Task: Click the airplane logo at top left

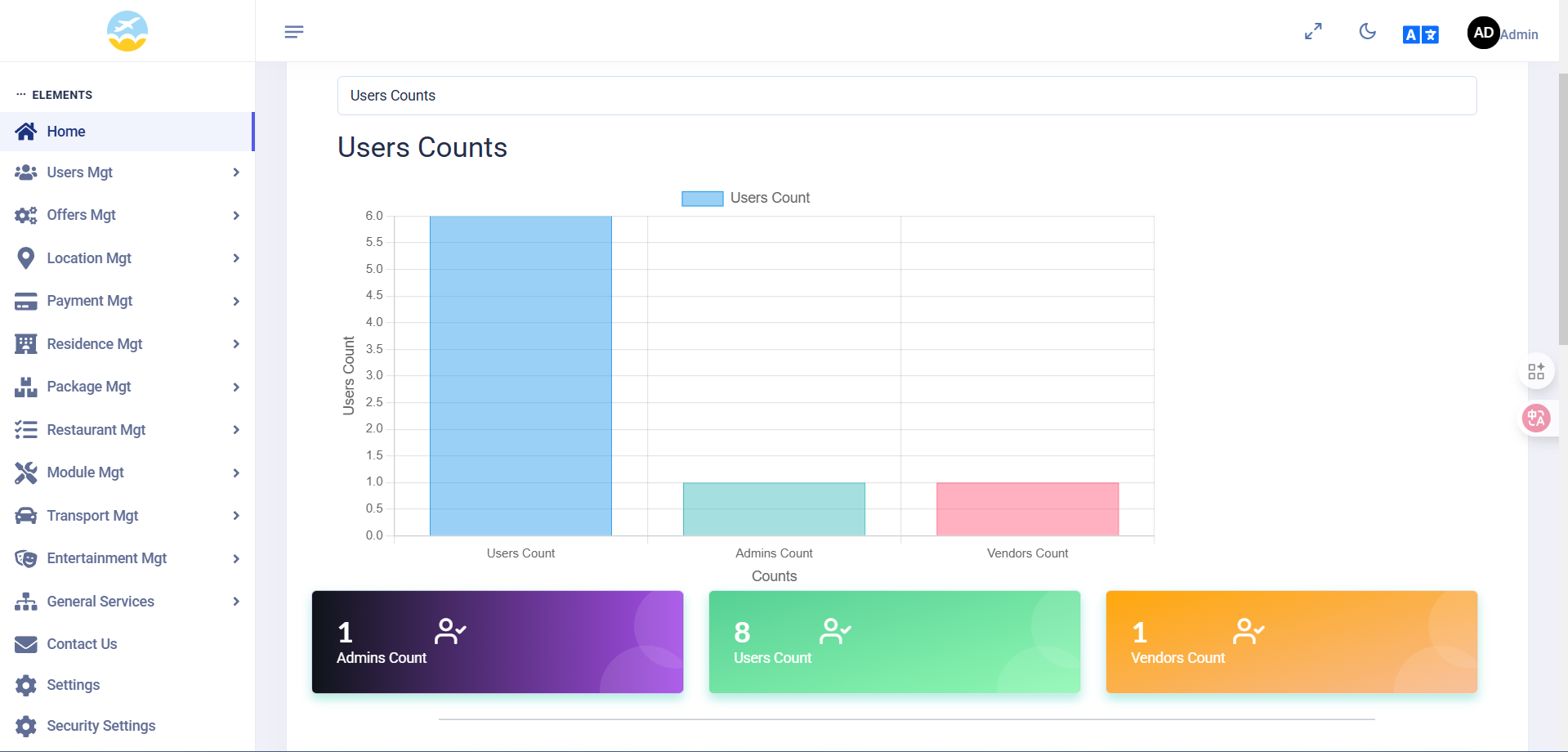Action: (127, 31)
